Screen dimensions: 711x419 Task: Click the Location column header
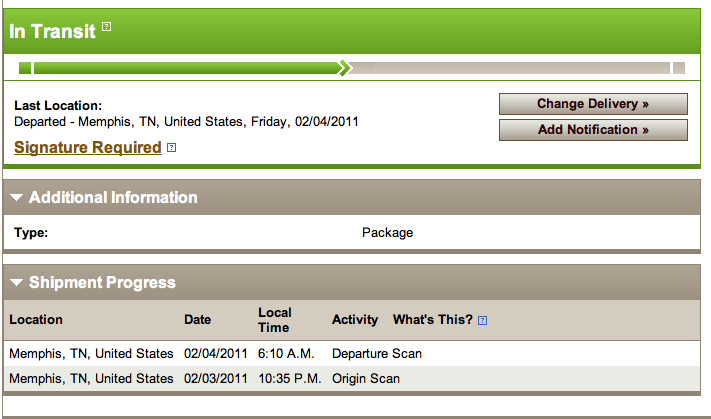36,320
